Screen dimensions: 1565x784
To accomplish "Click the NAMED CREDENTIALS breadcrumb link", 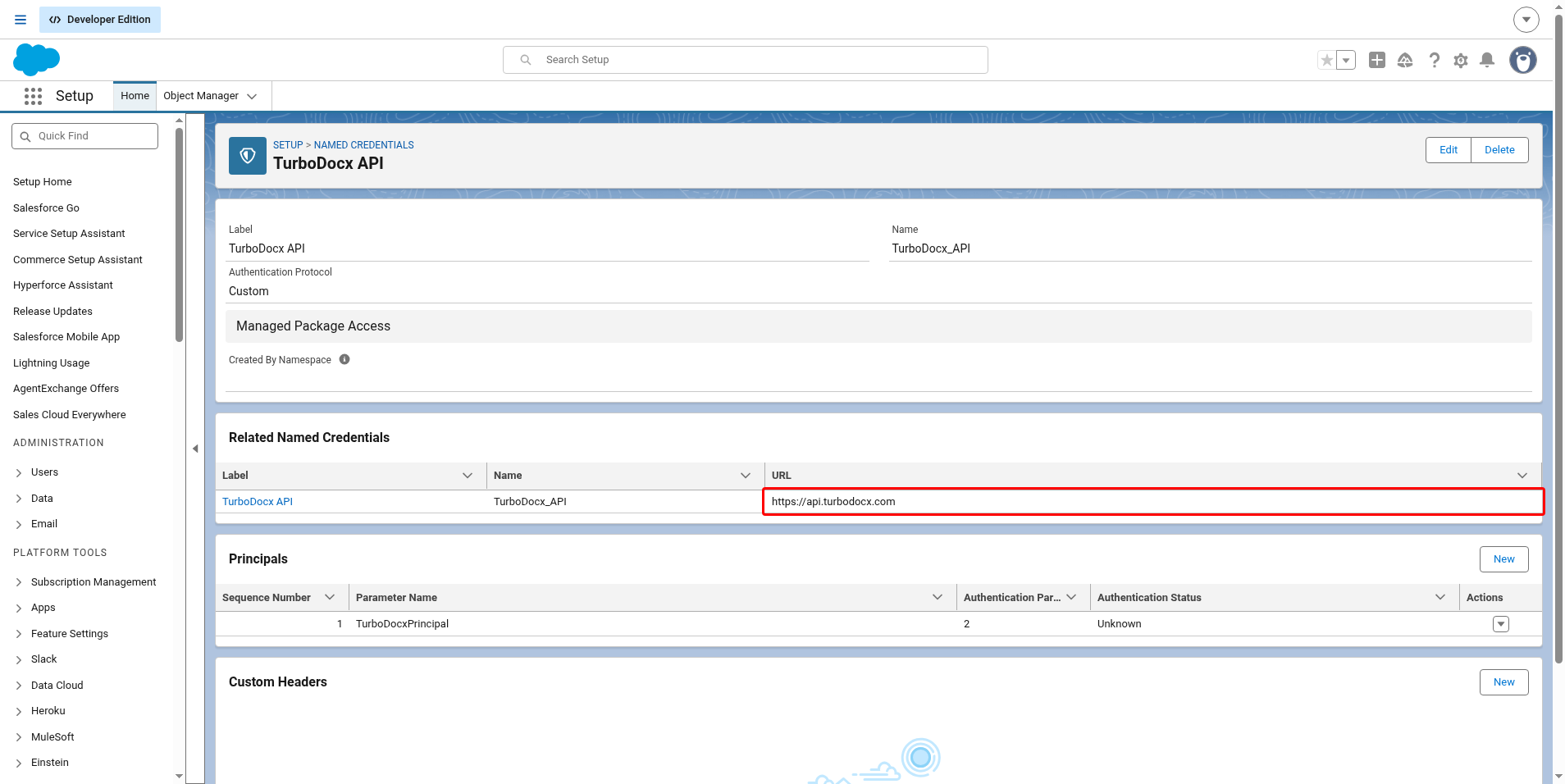I will (364, 145).
